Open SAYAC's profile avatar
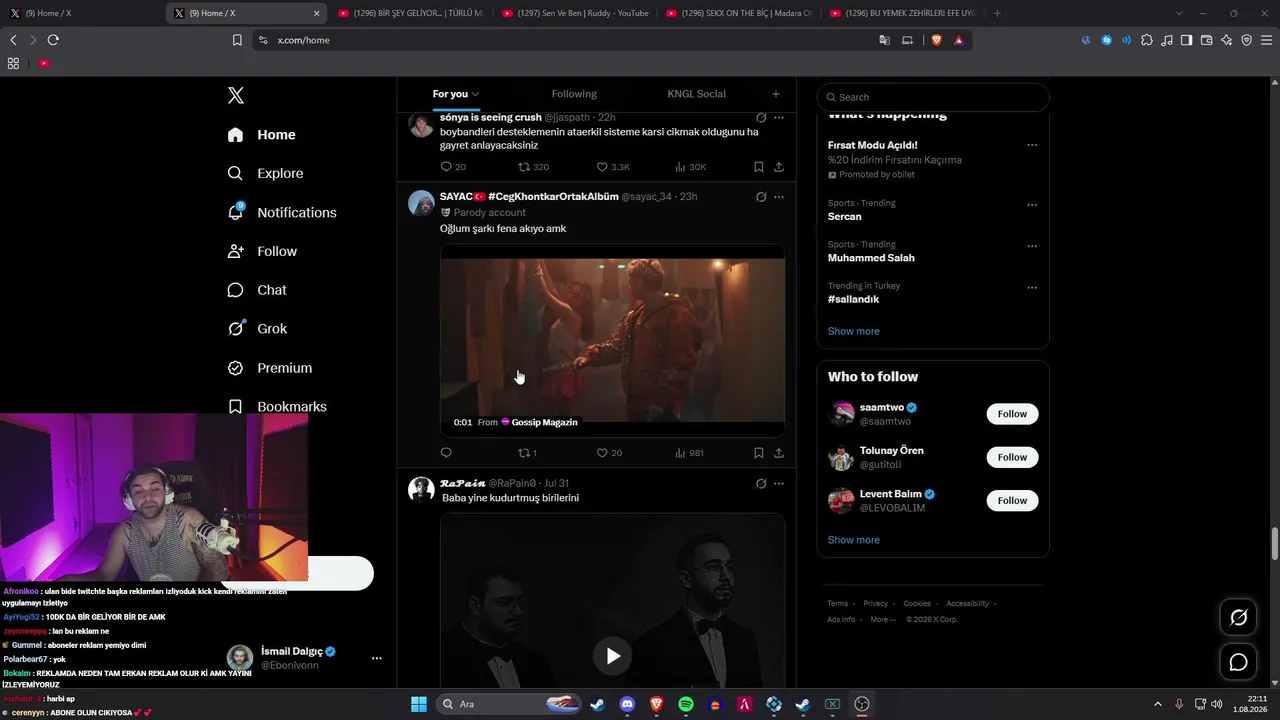The height and width of the screenshot is (720, 1280). click(421, 203)
